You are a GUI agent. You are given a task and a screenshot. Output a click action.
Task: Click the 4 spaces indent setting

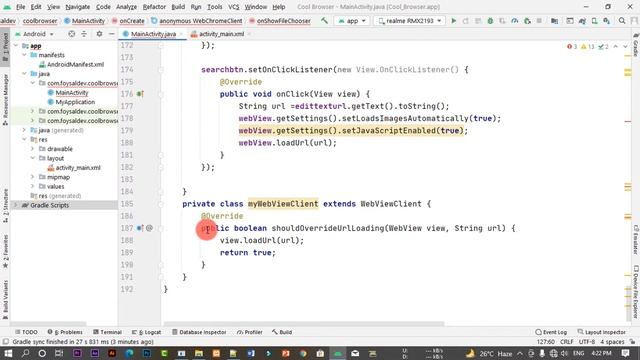click(x=612, y=342)
